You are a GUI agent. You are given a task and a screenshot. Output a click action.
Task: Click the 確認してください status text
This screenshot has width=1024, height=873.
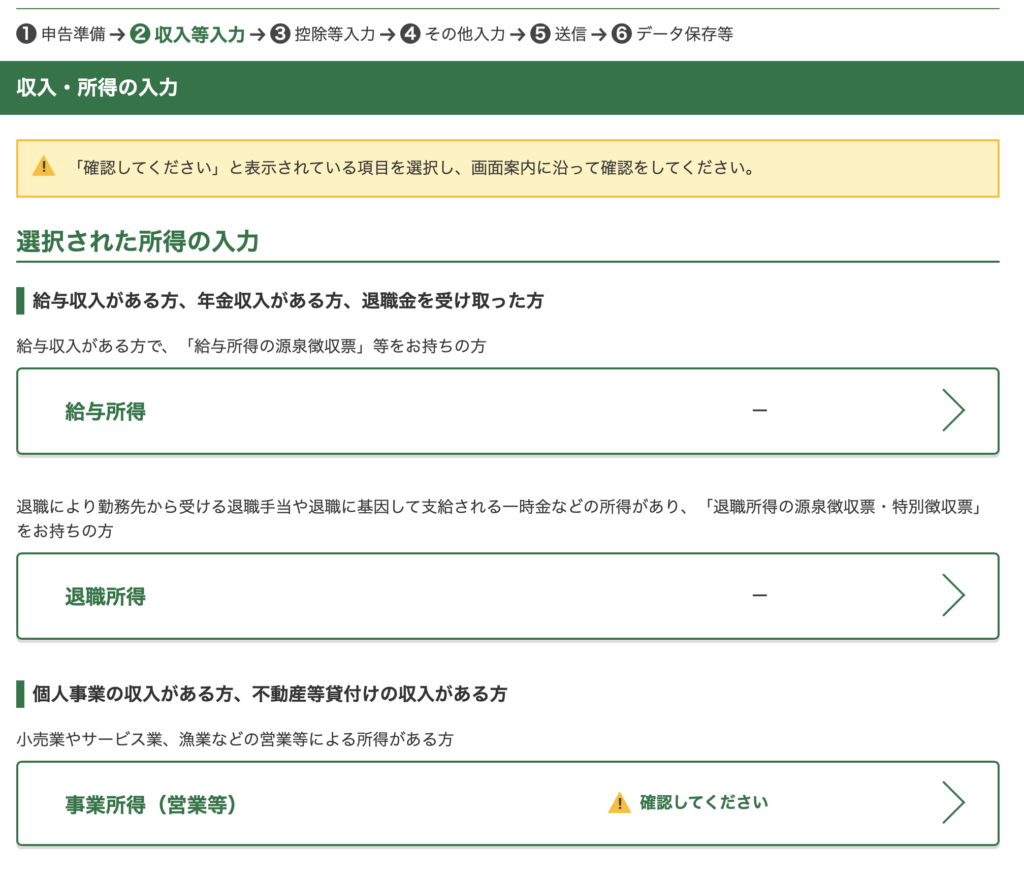tap(704, 802)
